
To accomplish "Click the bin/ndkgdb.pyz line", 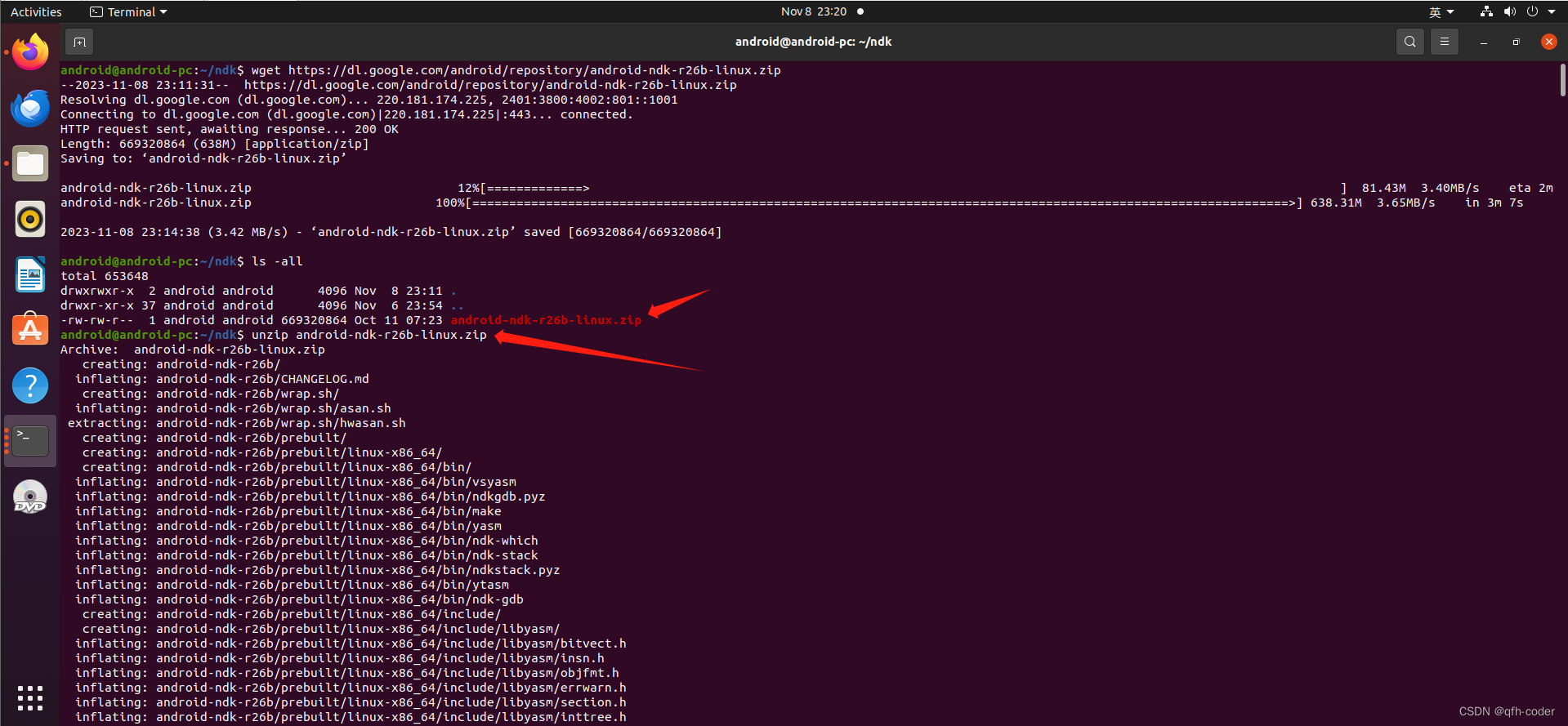I will coord(310,497).
